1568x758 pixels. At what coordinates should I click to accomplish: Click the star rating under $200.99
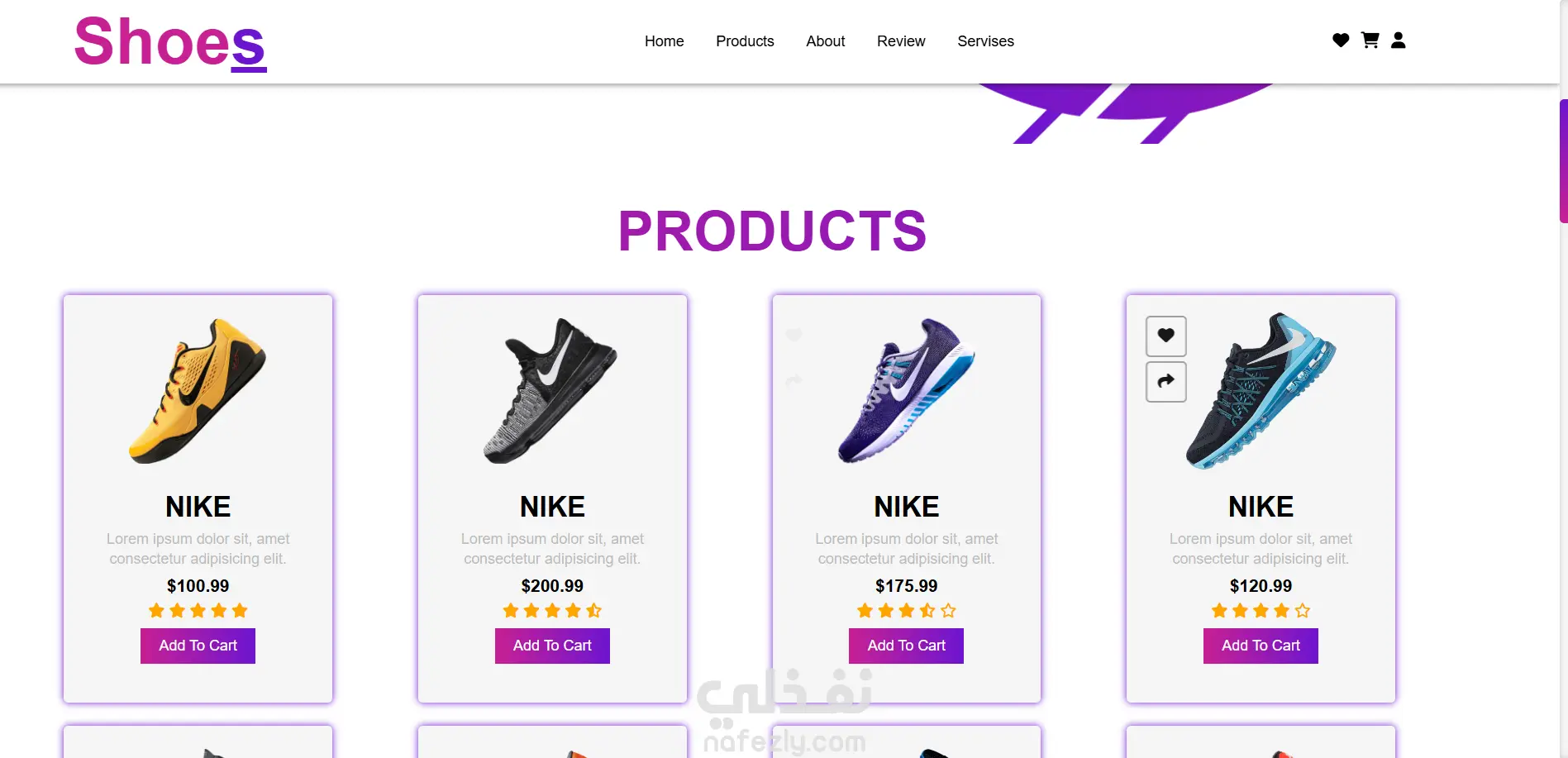click(x=552, y=611)
